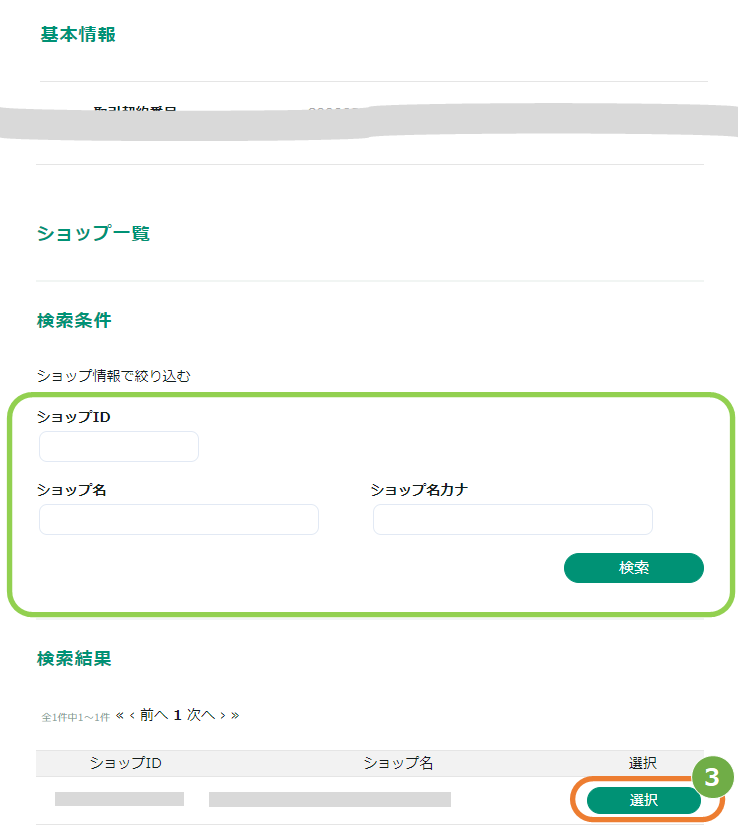
Task: Click the ショップ一覧 heading
Action: 93,233
